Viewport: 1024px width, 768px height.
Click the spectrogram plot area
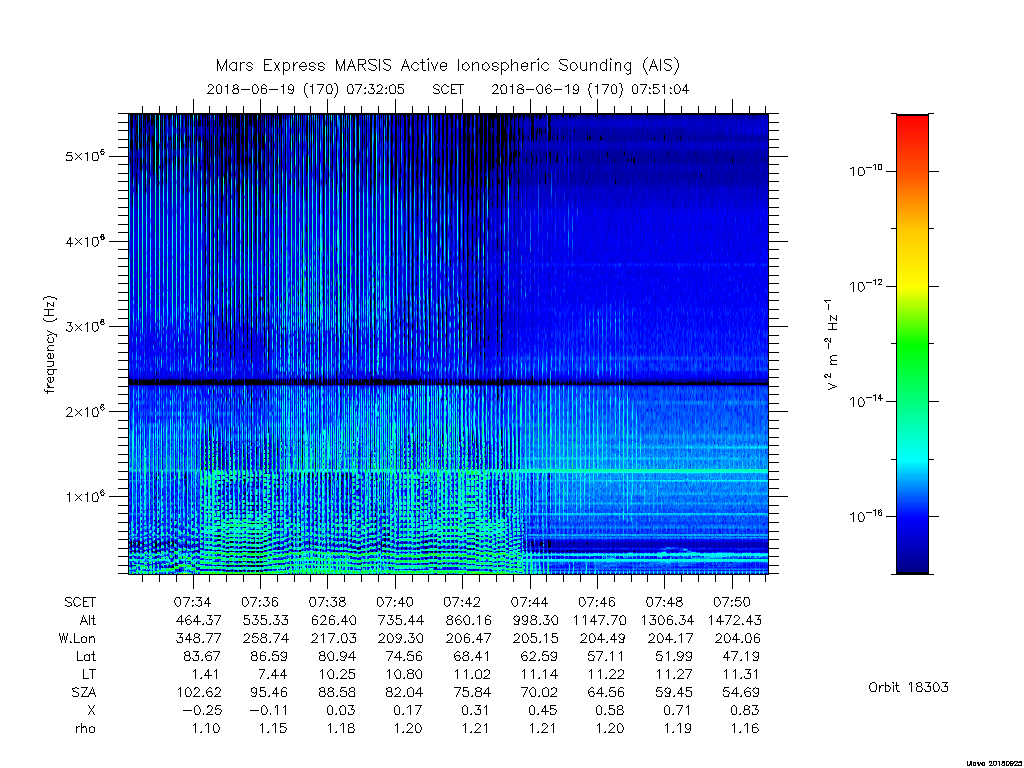pyautogui.click(x=449, y=344)
